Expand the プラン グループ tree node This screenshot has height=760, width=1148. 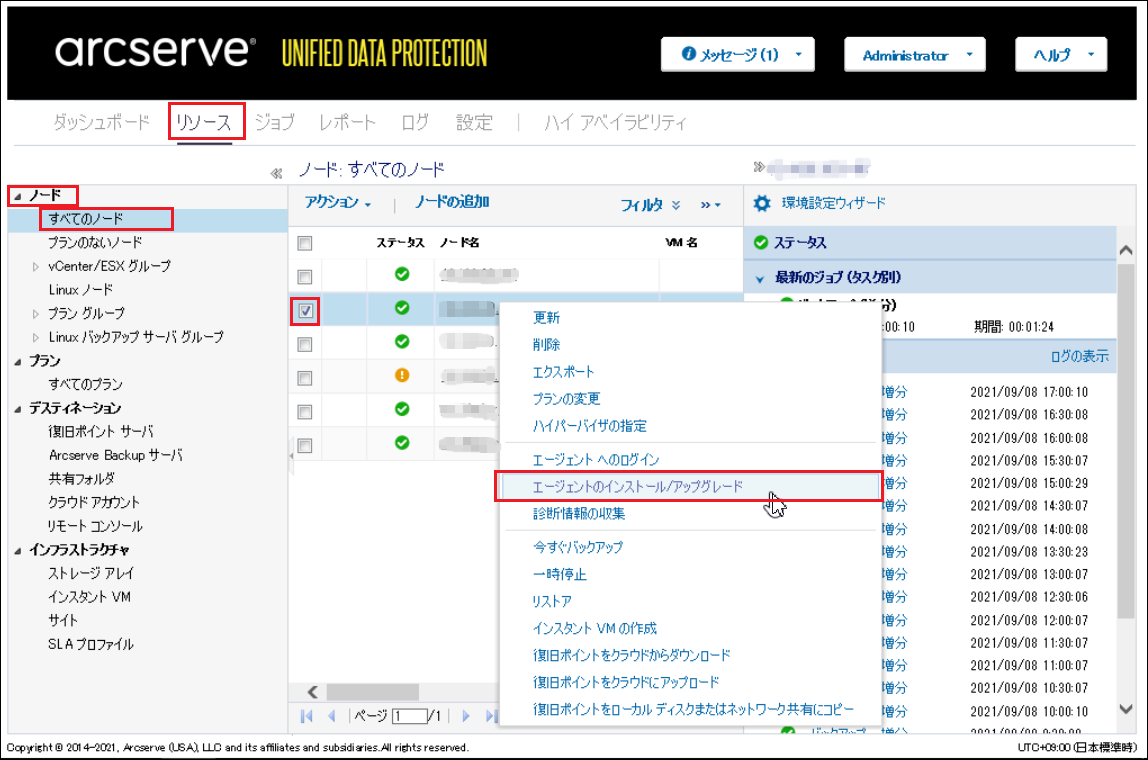35,313
